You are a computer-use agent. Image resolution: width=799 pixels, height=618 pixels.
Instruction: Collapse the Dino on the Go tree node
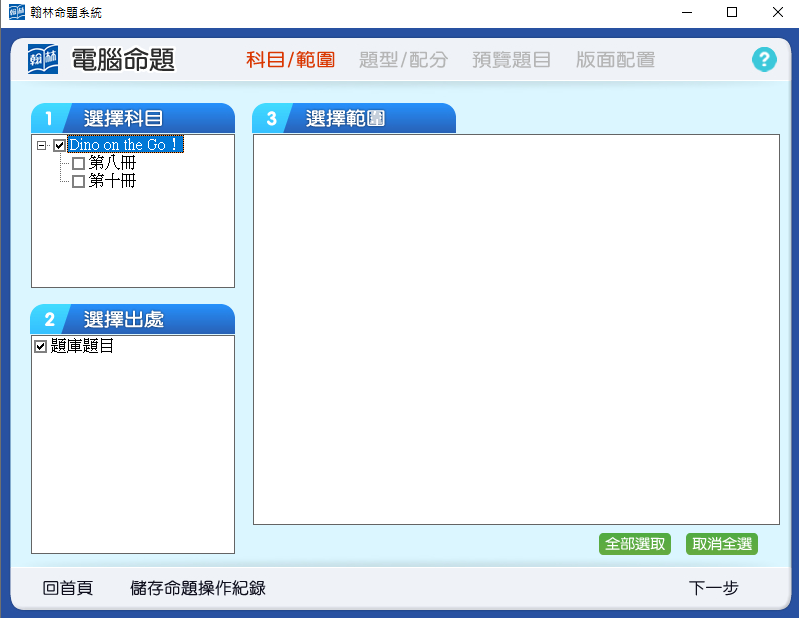point(41,146)
